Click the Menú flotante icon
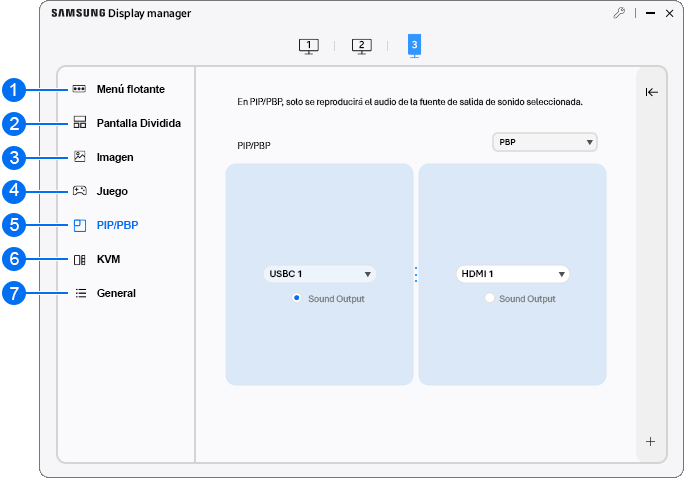The image size is (684, 478). pyautogui.click(x=80, y=89)
